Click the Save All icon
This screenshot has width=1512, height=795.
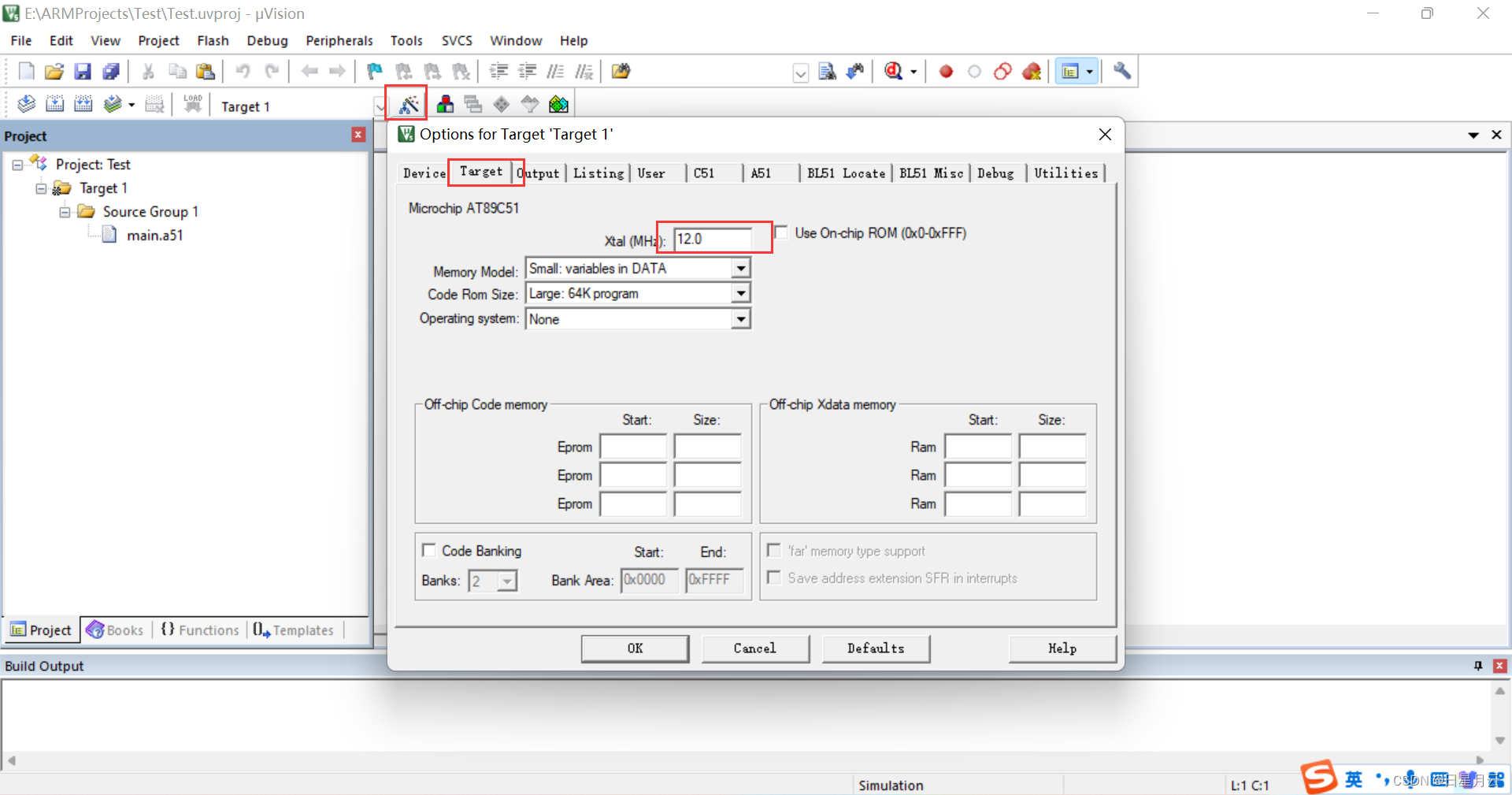[x=111, y=72]
